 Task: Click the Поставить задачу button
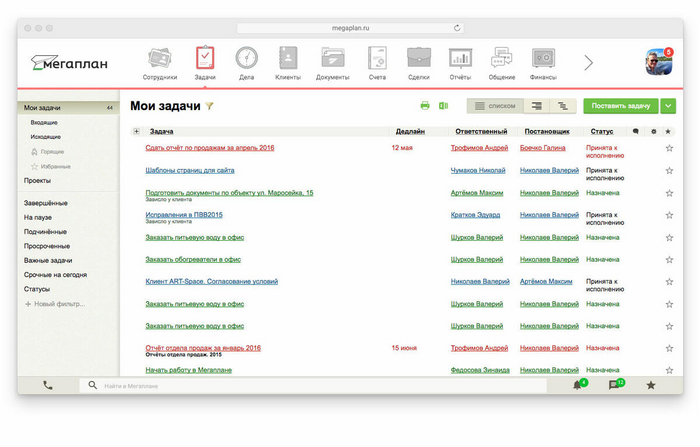pyautogui.click(x=621, y=105)
